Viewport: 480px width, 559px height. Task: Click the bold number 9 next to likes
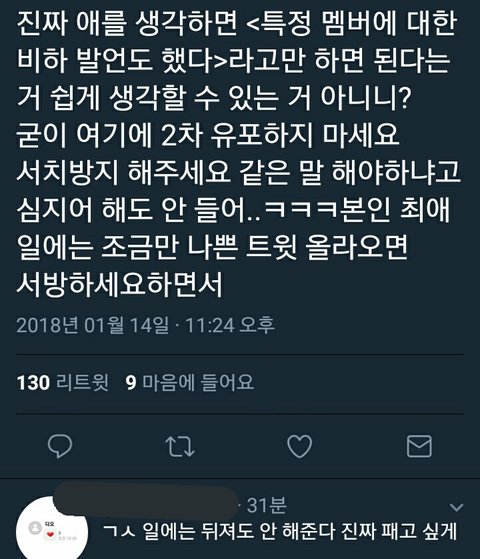(131, 383)
